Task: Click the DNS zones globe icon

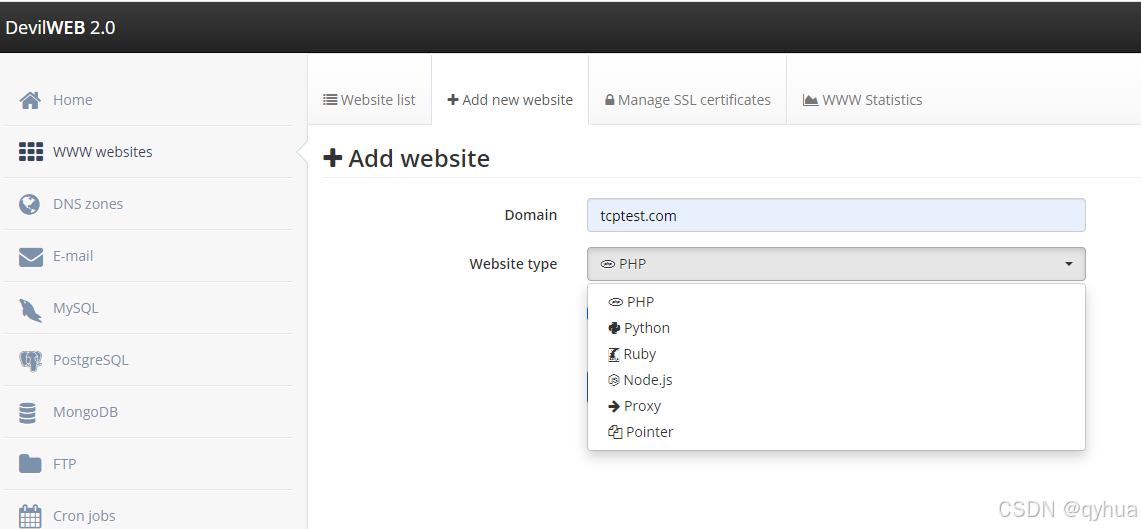Action: pos(31,204)
